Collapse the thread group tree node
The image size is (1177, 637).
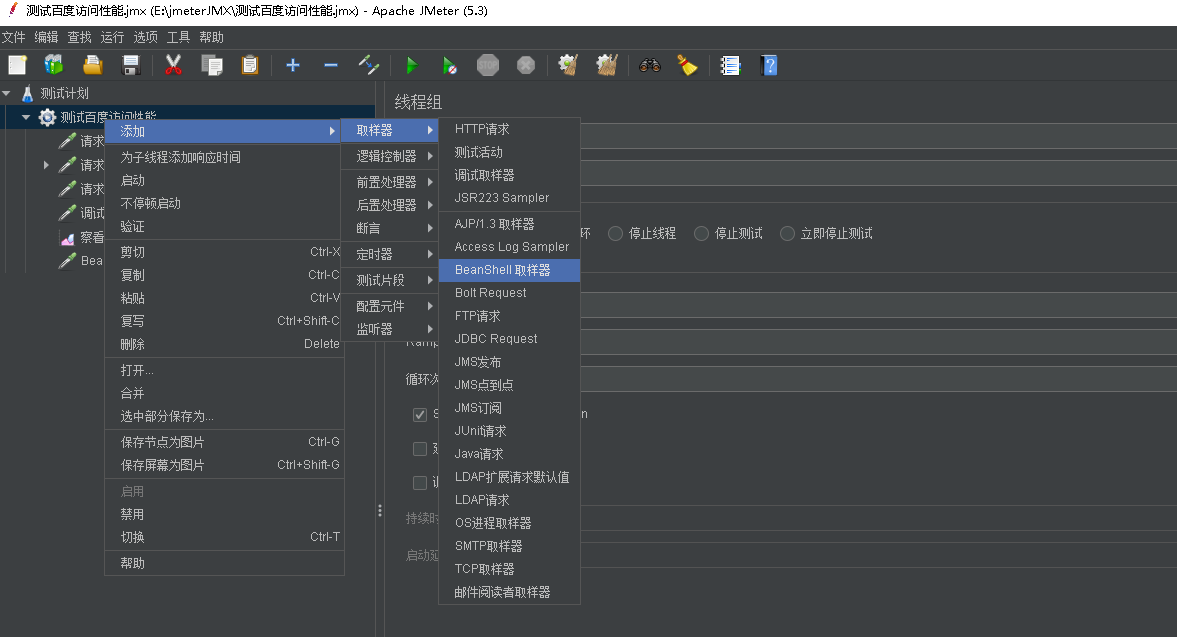[x=26, y=117]
